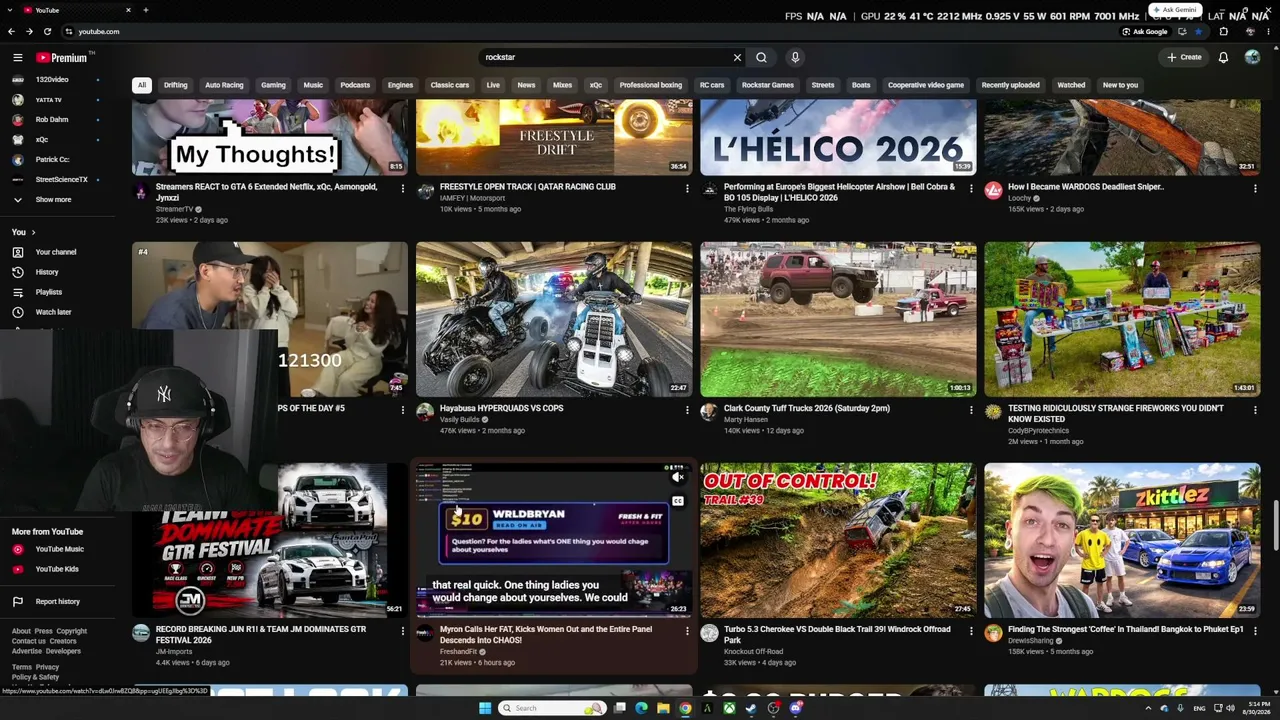Open options for Clark County Tuff Trucks video
This screenshot has height=720, width=1280.
point(971,410)
